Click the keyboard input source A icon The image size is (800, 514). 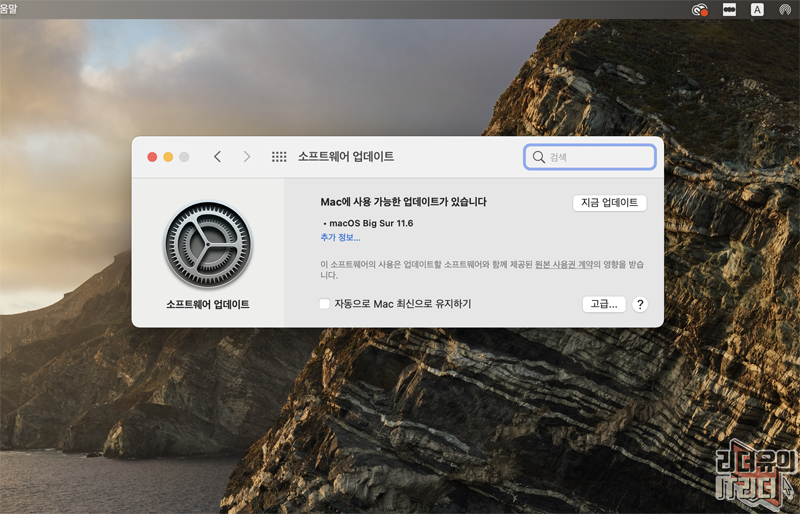(757, 10)
